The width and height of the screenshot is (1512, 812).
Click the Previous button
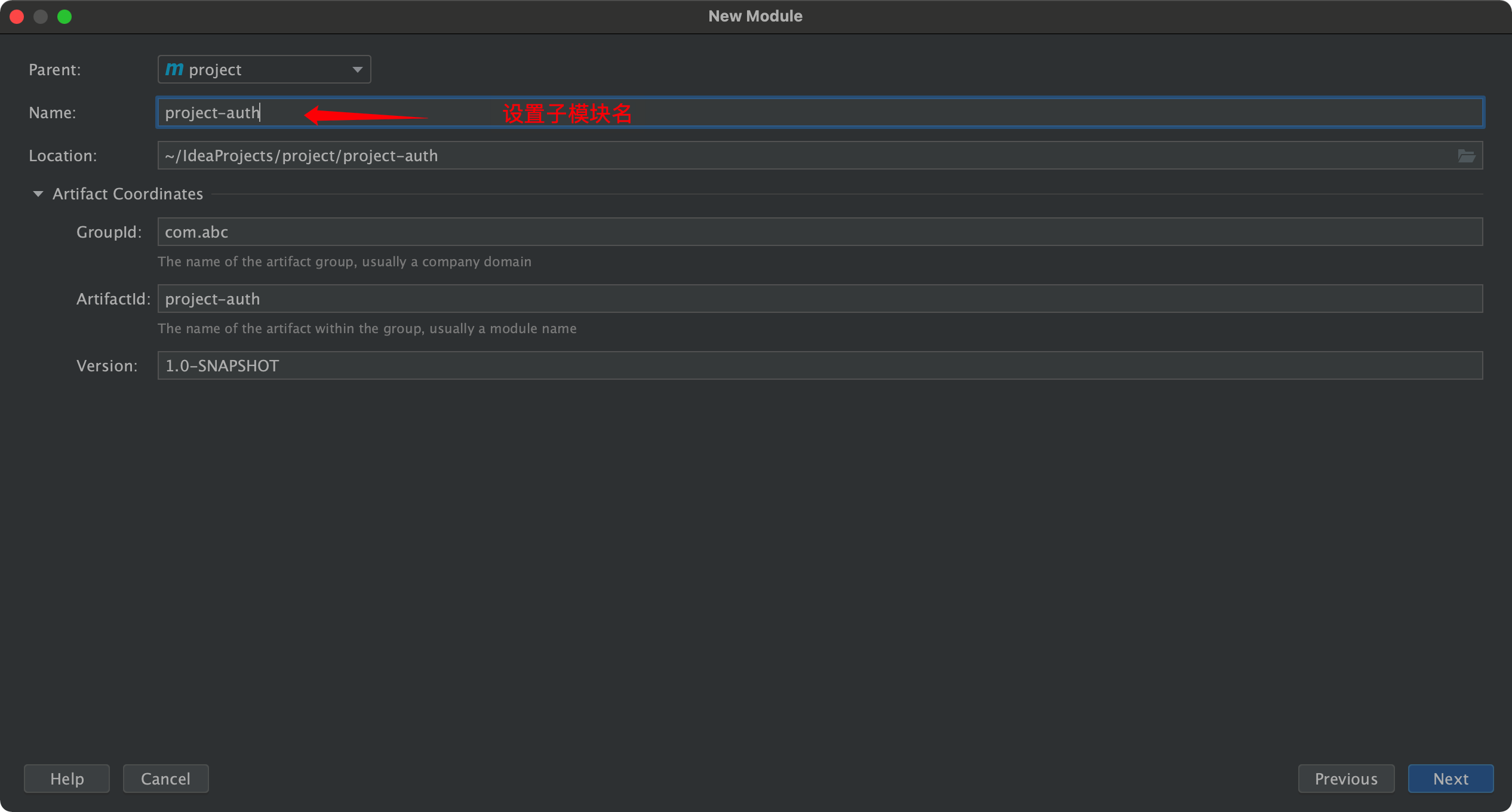1345,779
